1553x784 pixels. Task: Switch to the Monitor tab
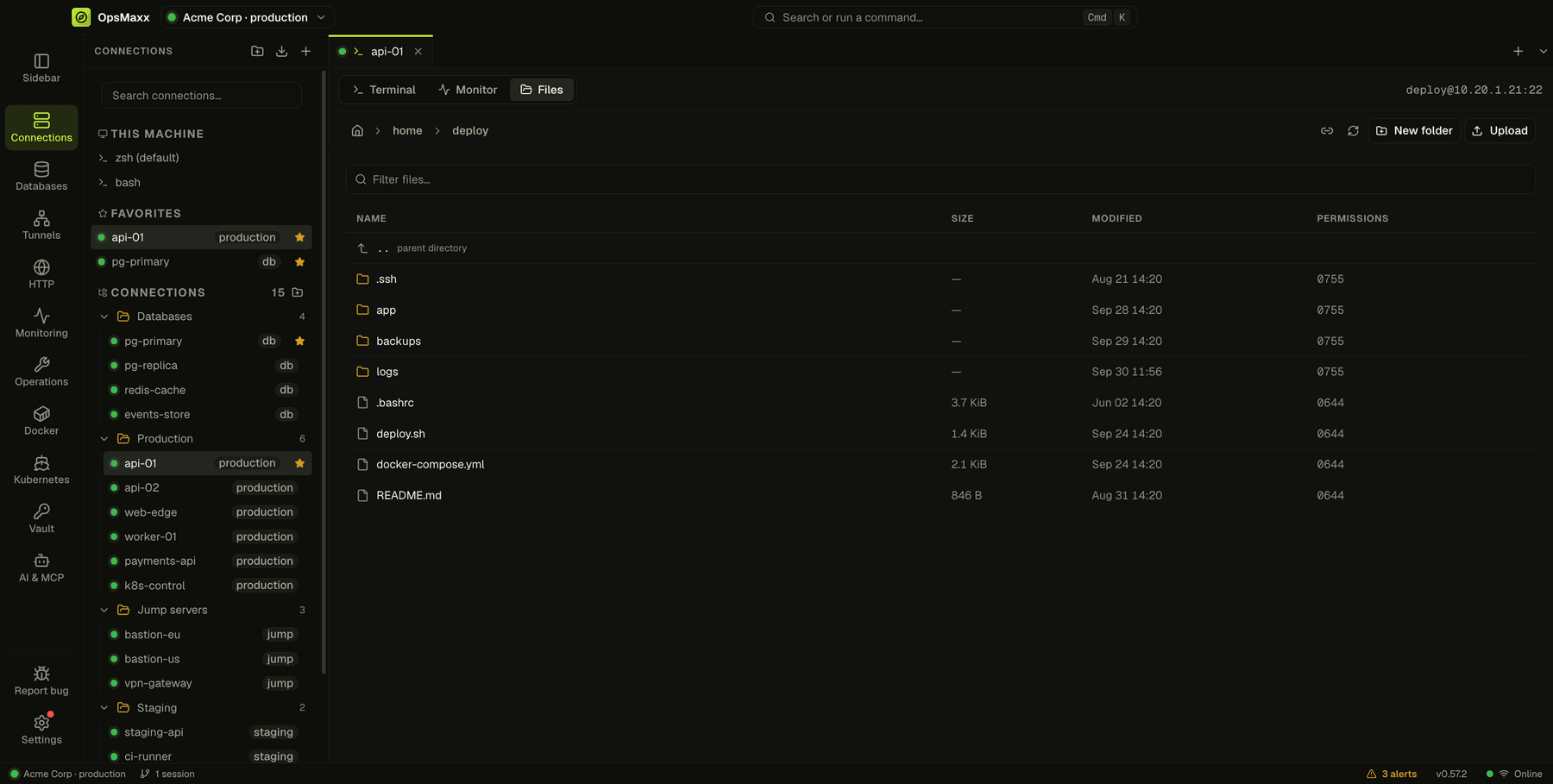468,90
